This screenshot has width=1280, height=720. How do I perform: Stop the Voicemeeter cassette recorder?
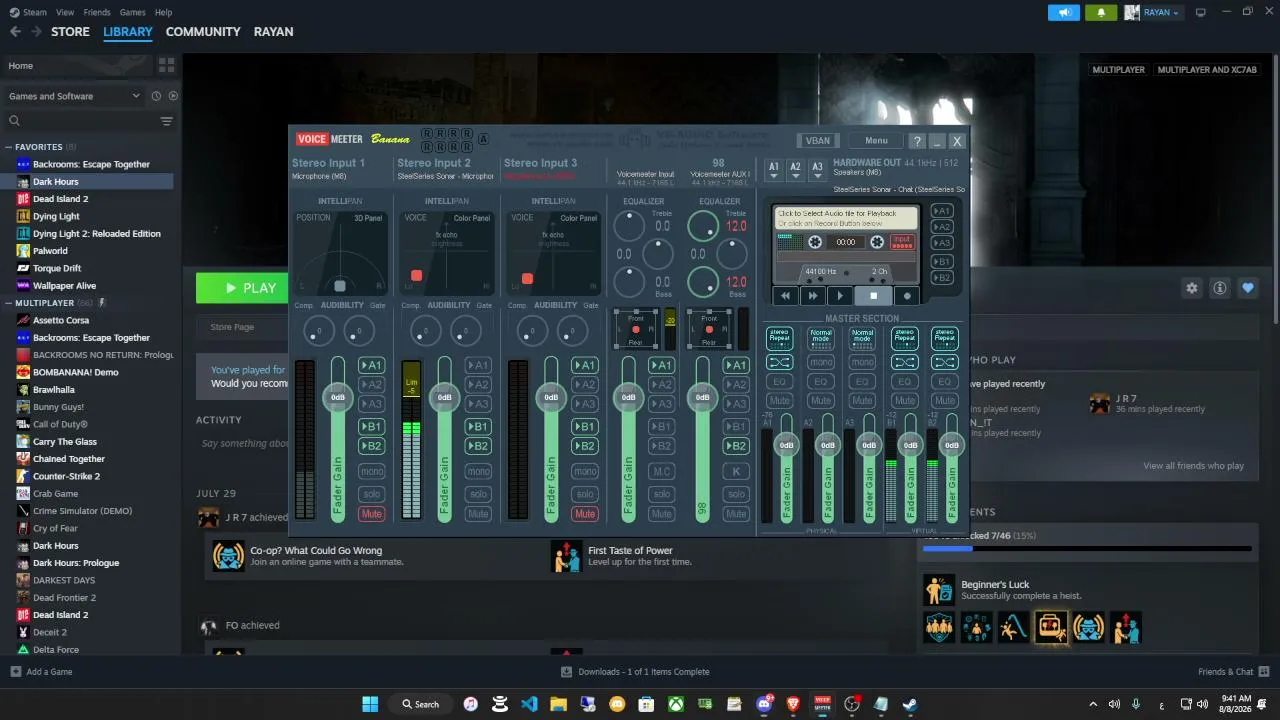tap(873, 296)
